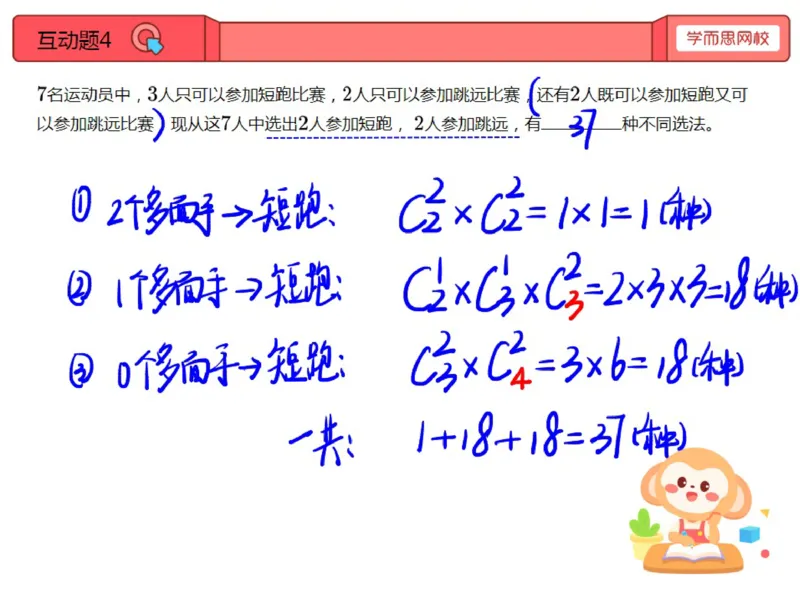Click the text '7名运动员中'

pyautogui.click(x=84, y=94)
